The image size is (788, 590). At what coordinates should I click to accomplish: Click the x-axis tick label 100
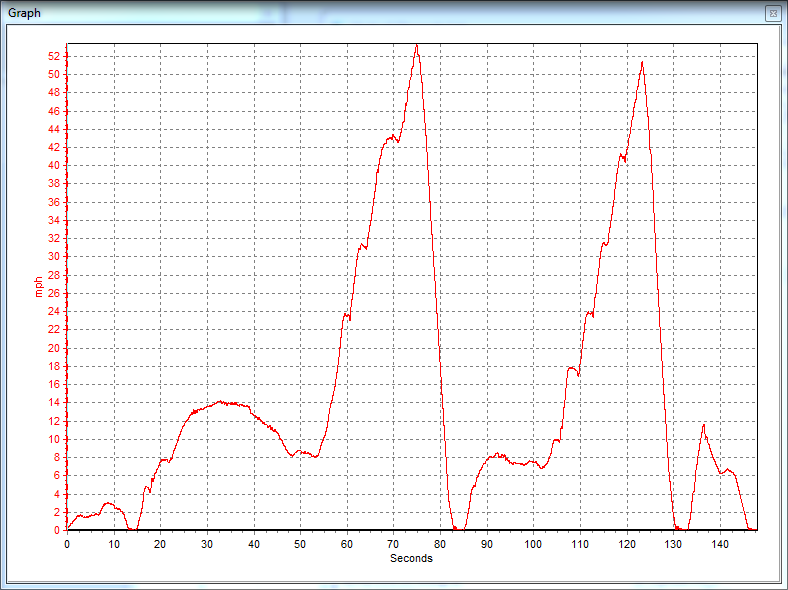[x=533, y=544]
